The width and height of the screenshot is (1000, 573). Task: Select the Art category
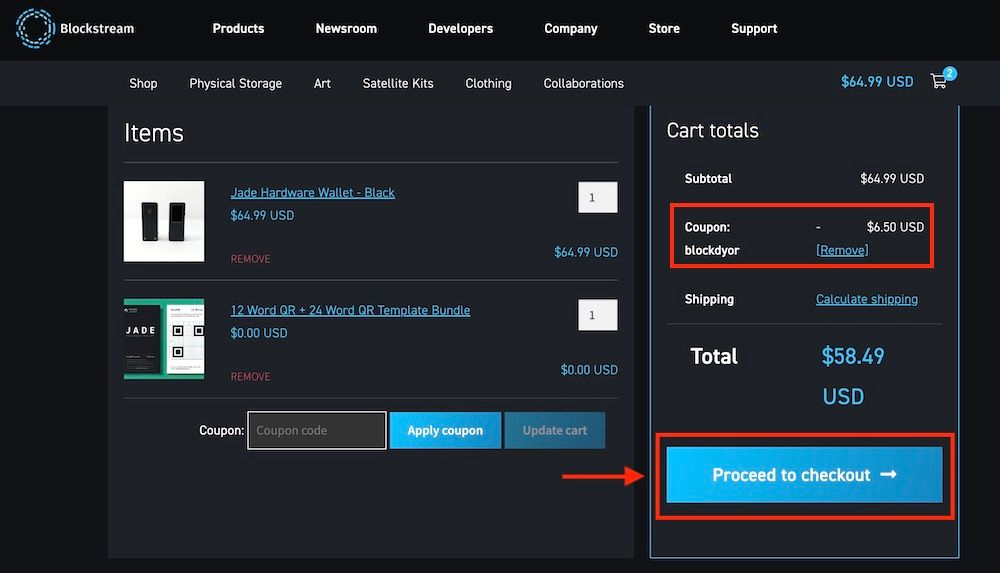pyautogui.click(x=322, y=84)
